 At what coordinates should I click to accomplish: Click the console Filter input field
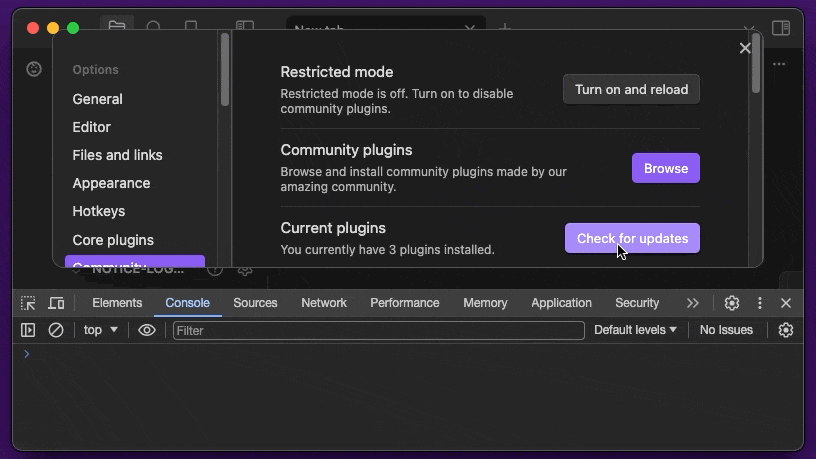click(x=378, y=330)
